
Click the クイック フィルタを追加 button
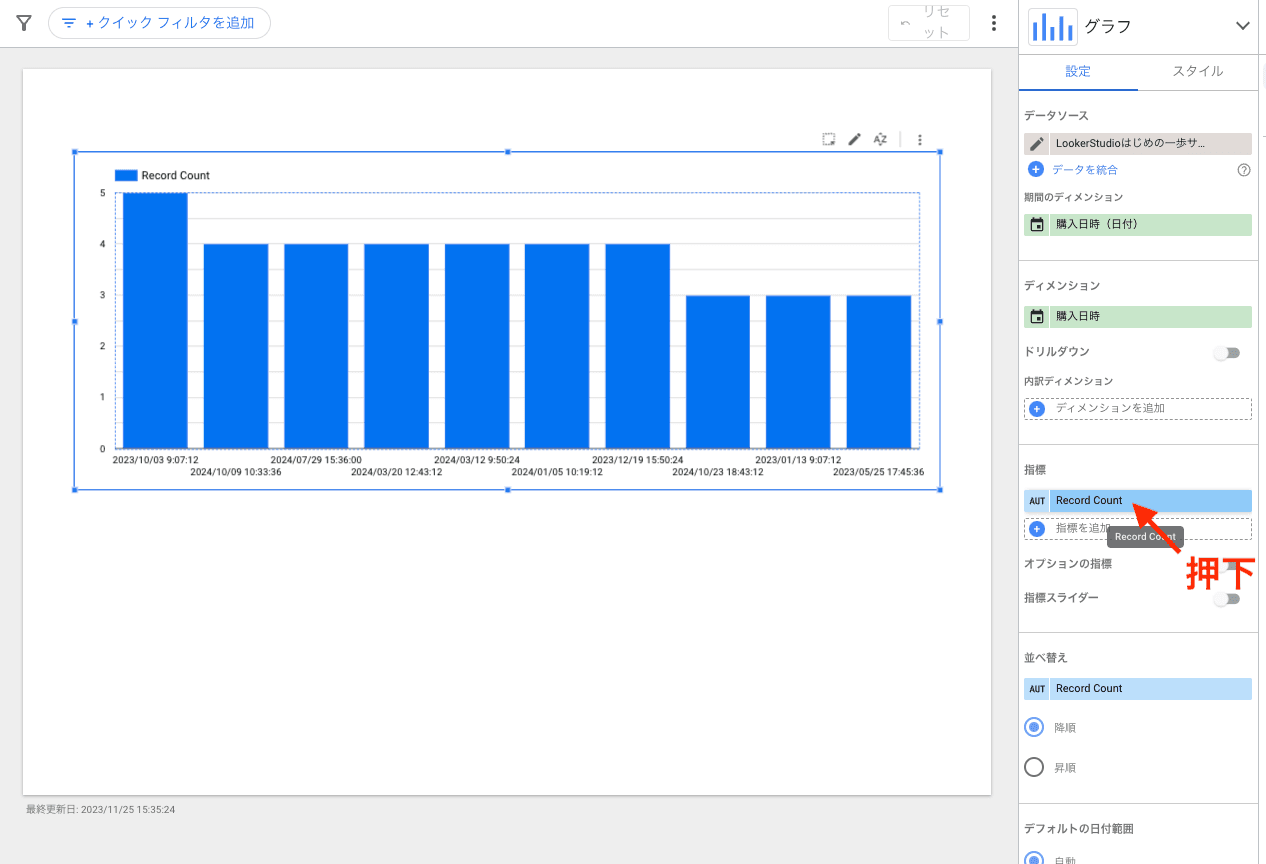coord(159,23)
